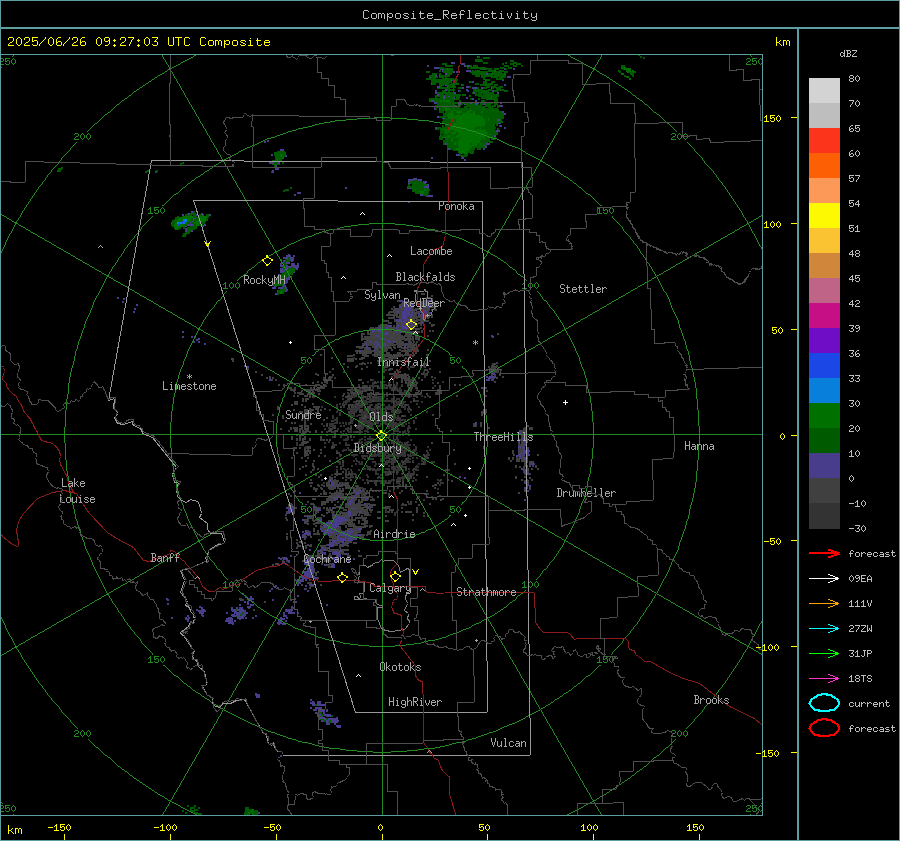Click the yellow diamond southeast of Cochrane

click(343, 578)
